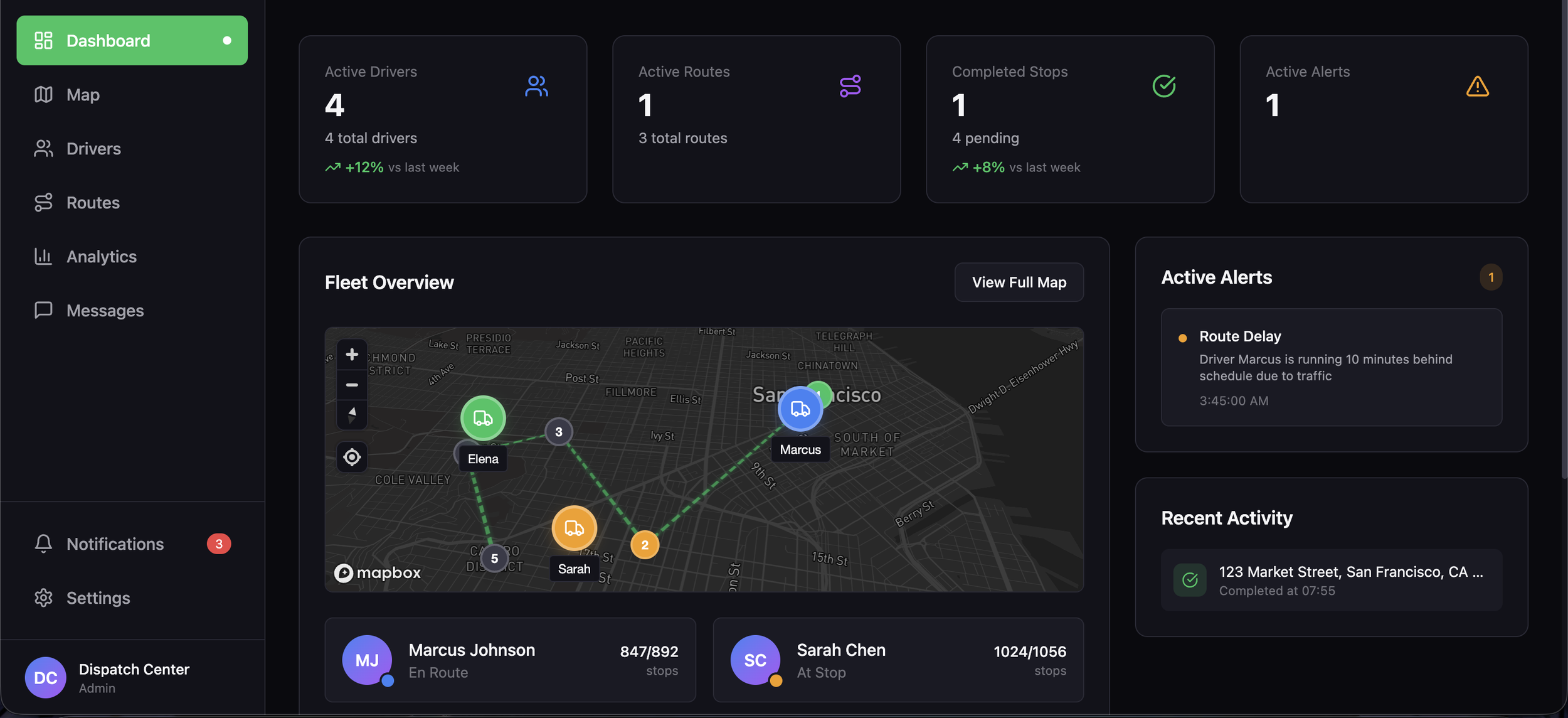The width and height of the screenshot is (1568, 718).
Task: Click Elena's green truck marker
Action: click(x=482, y=418)
